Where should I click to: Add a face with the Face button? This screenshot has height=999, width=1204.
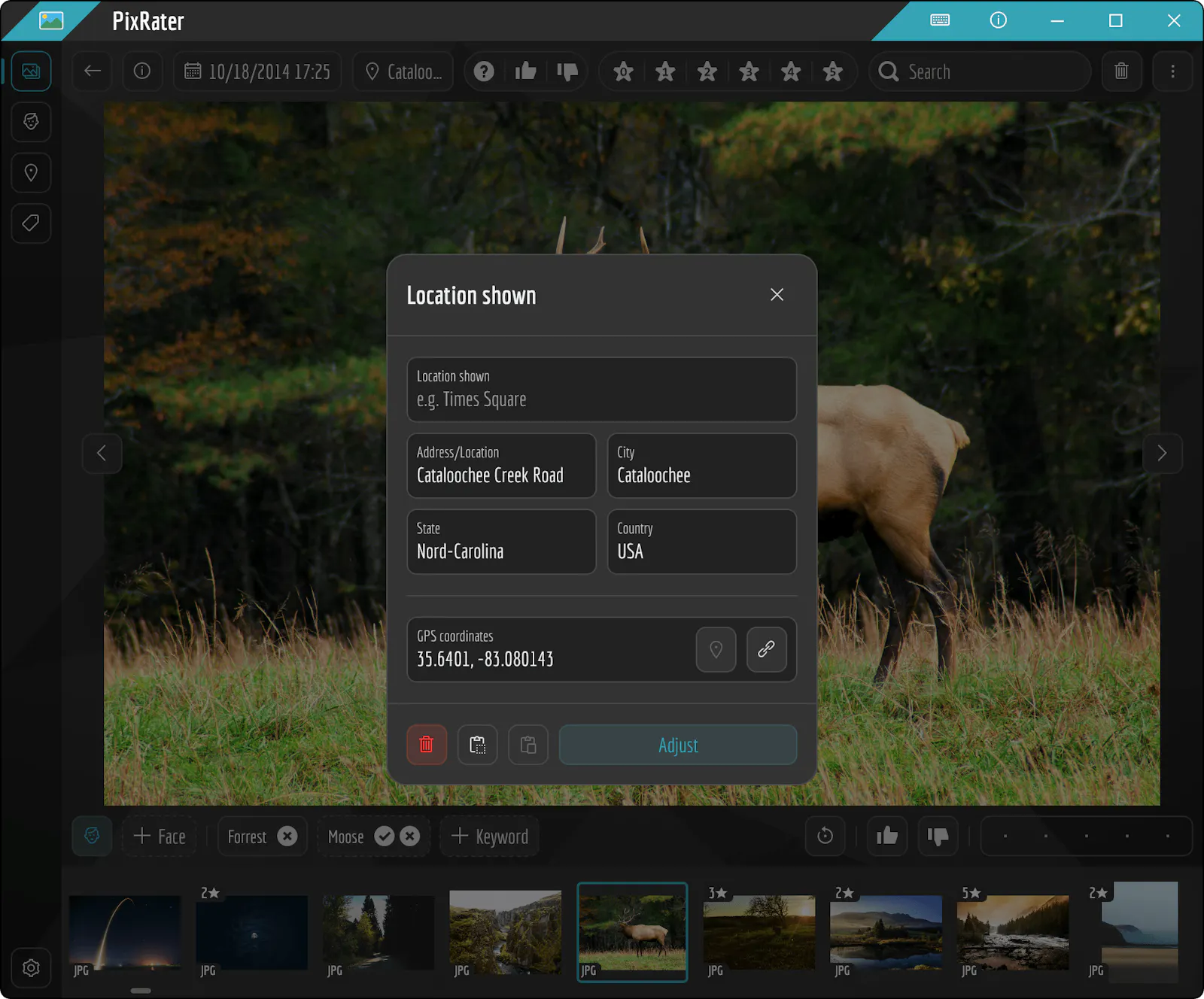pyautogui.click(x=160, y=837)
